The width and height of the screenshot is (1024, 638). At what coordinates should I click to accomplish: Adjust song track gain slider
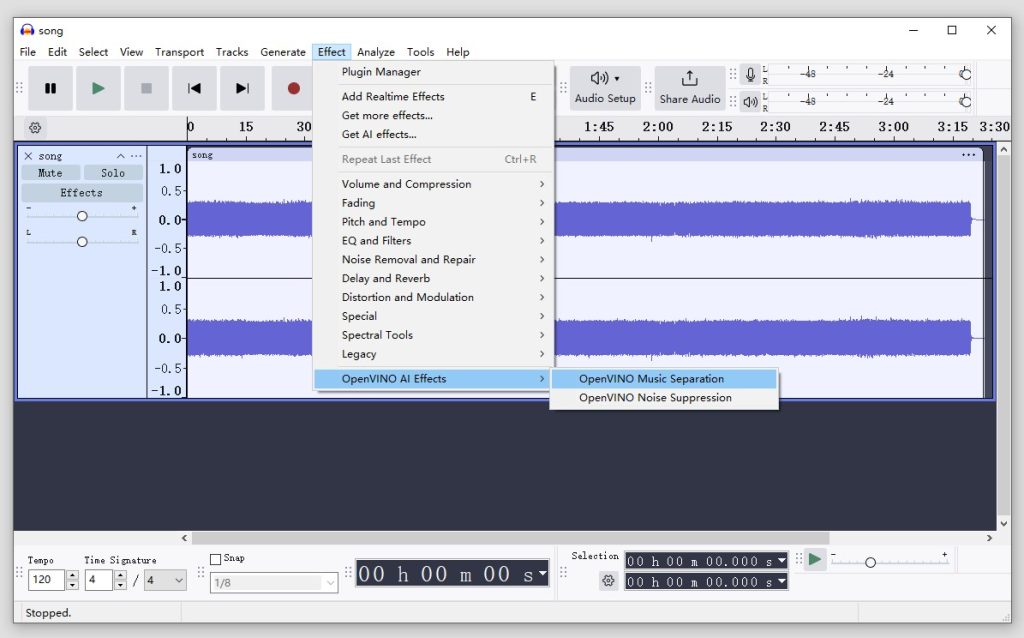(x=82, y=216)
